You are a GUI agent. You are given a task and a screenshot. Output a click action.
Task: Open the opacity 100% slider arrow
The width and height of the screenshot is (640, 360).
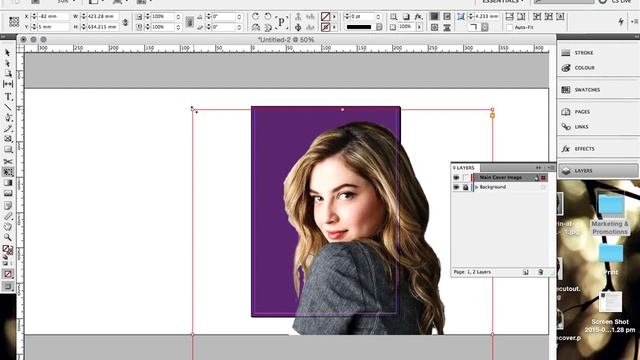(419, 27)
